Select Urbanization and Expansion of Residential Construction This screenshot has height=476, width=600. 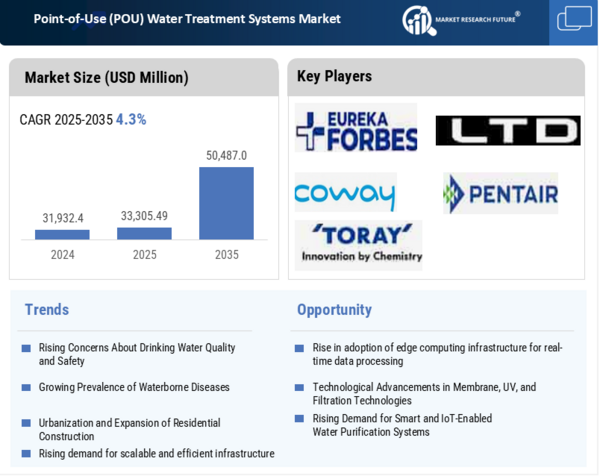click(129, 429)
